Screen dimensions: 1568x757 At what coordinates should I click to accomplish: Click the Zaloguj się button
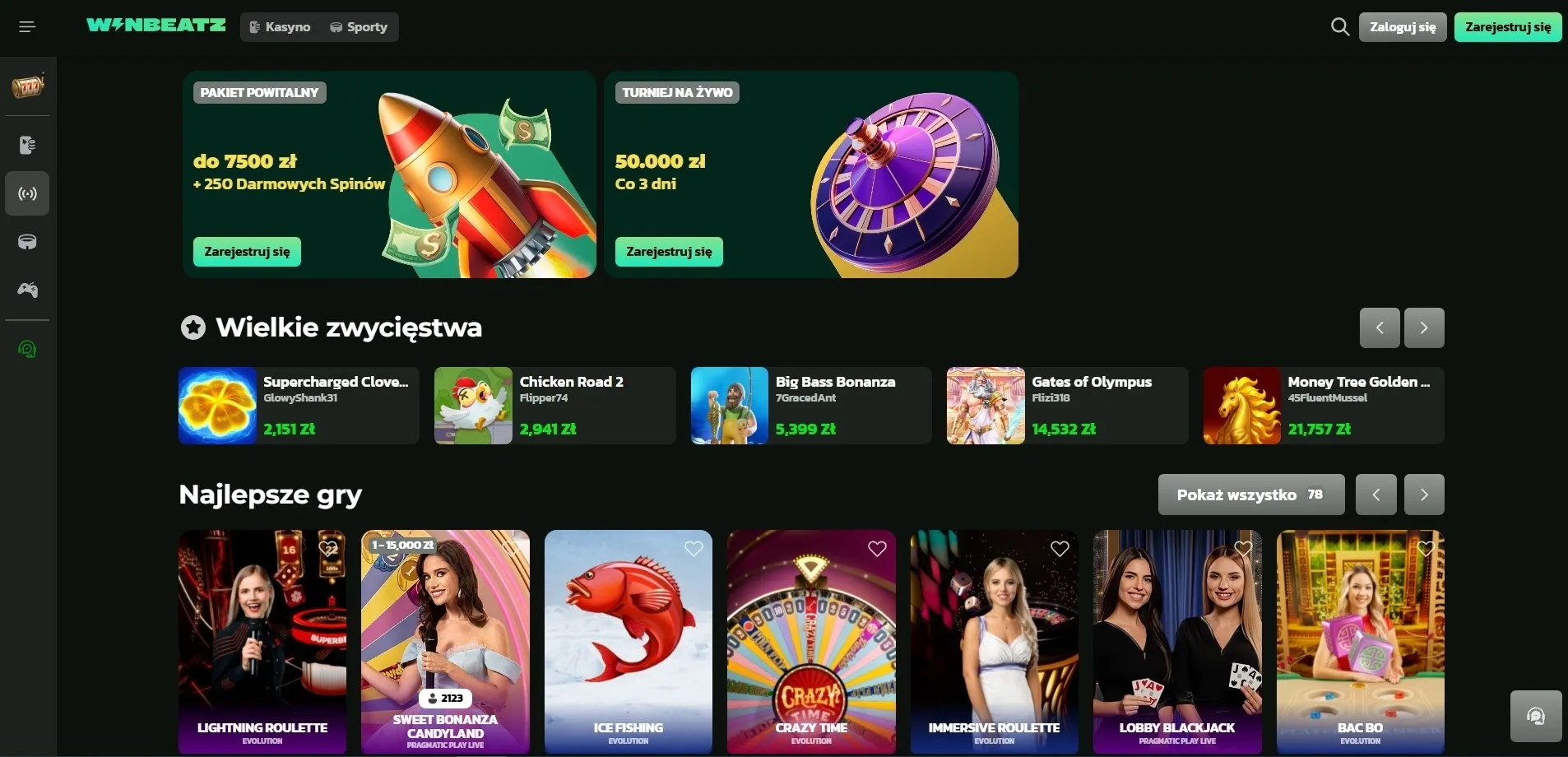(1403, 26)
